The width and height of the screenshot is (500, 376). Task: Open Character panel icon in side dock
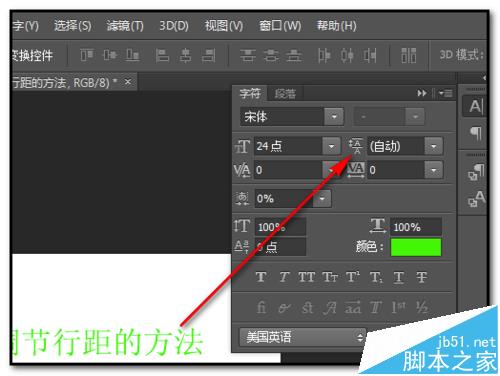(x=475, y=107)
